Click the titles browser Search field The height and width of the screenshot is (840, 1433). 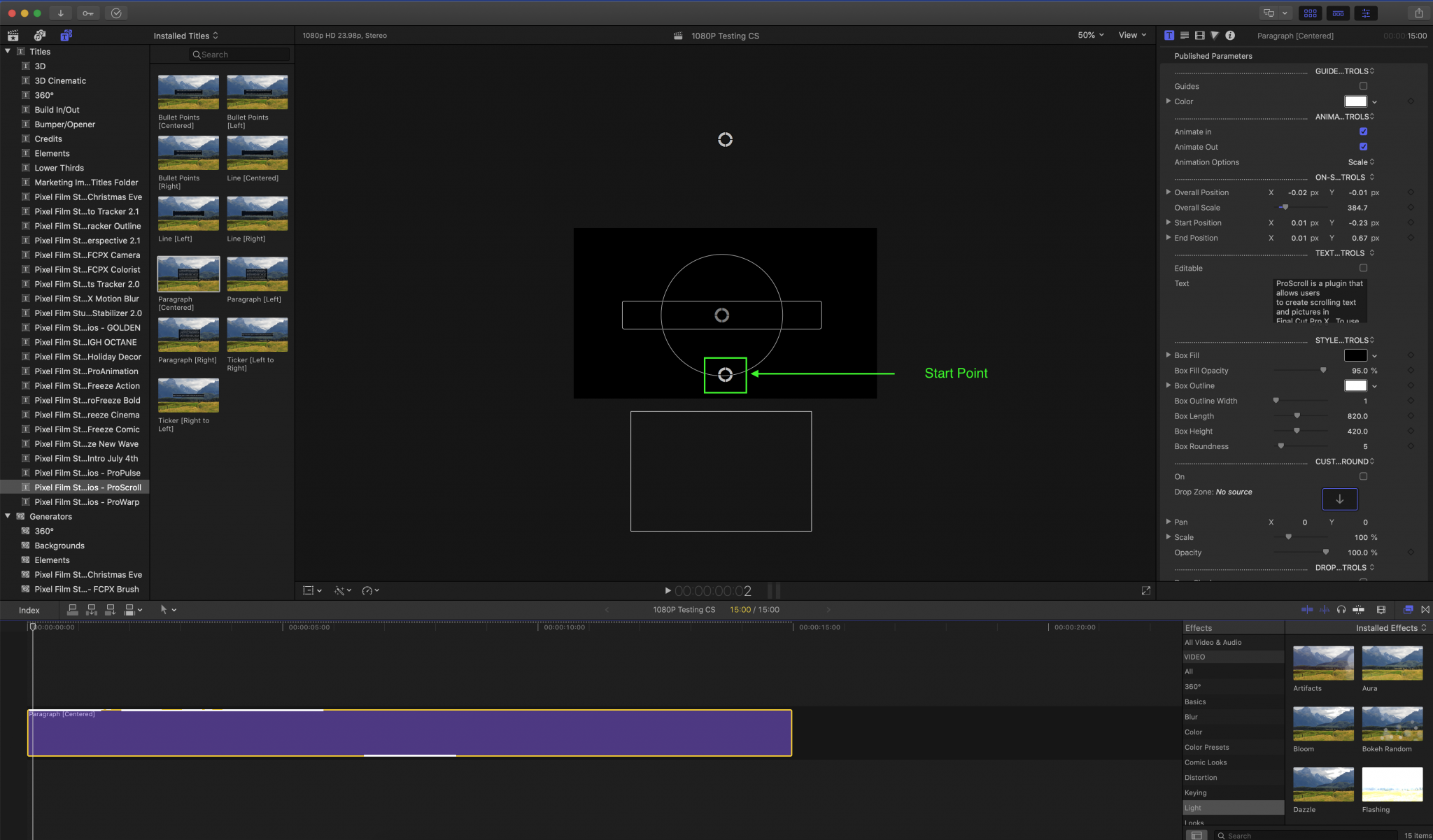(x=239, y=55)
